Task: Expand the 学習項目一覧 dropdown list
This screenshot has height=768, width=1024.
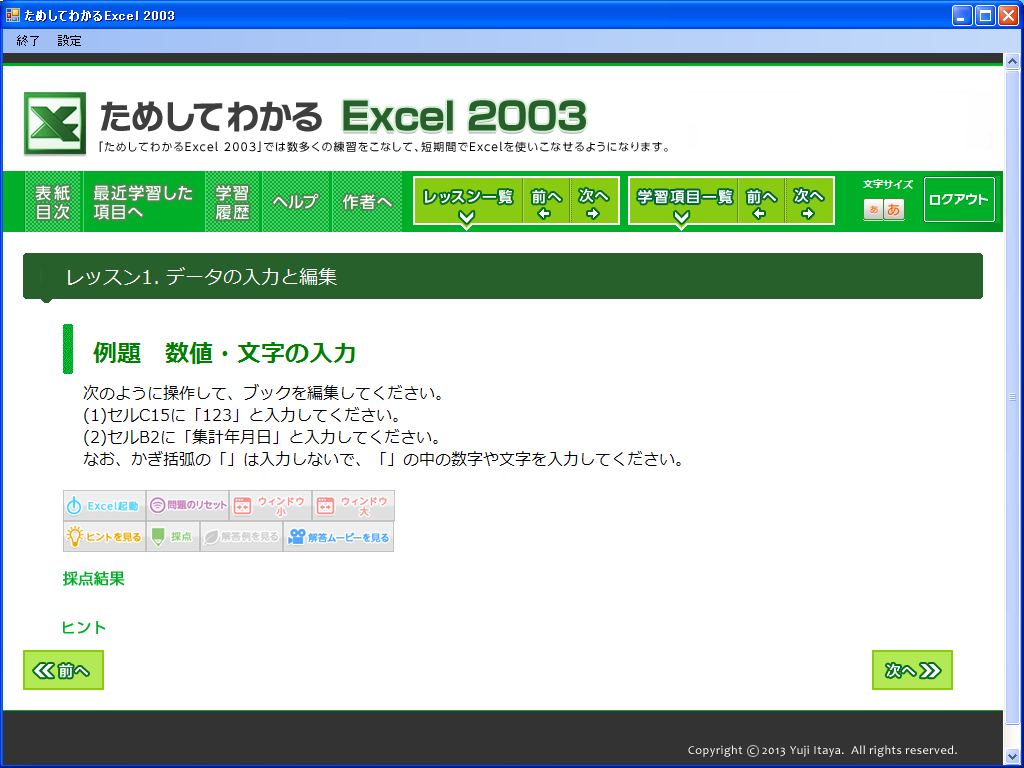Action: [x=683, y=202]
